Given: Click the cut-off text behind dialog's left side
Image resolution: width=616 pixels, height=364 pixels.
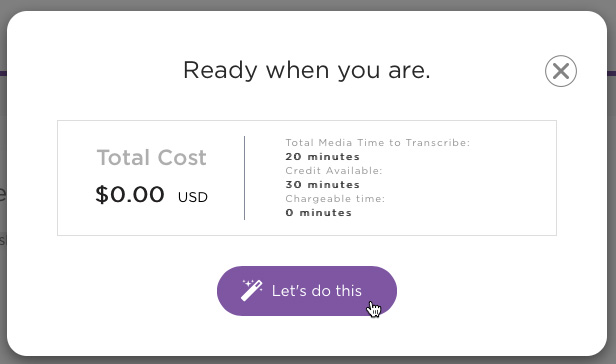Looking at the screenshot, I should tap(3, 194).
